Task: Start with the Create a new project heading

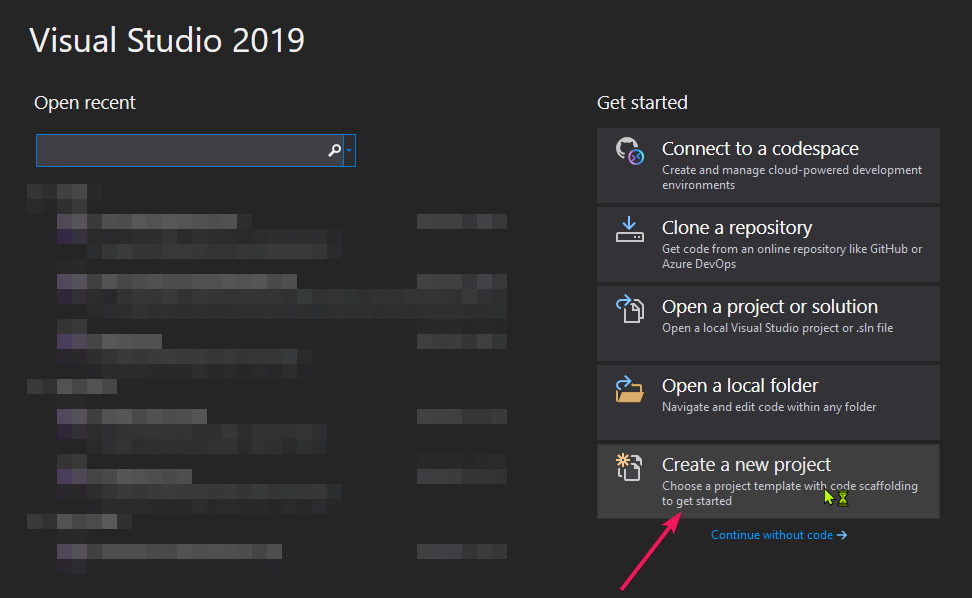Action: [x=746, y=464]
